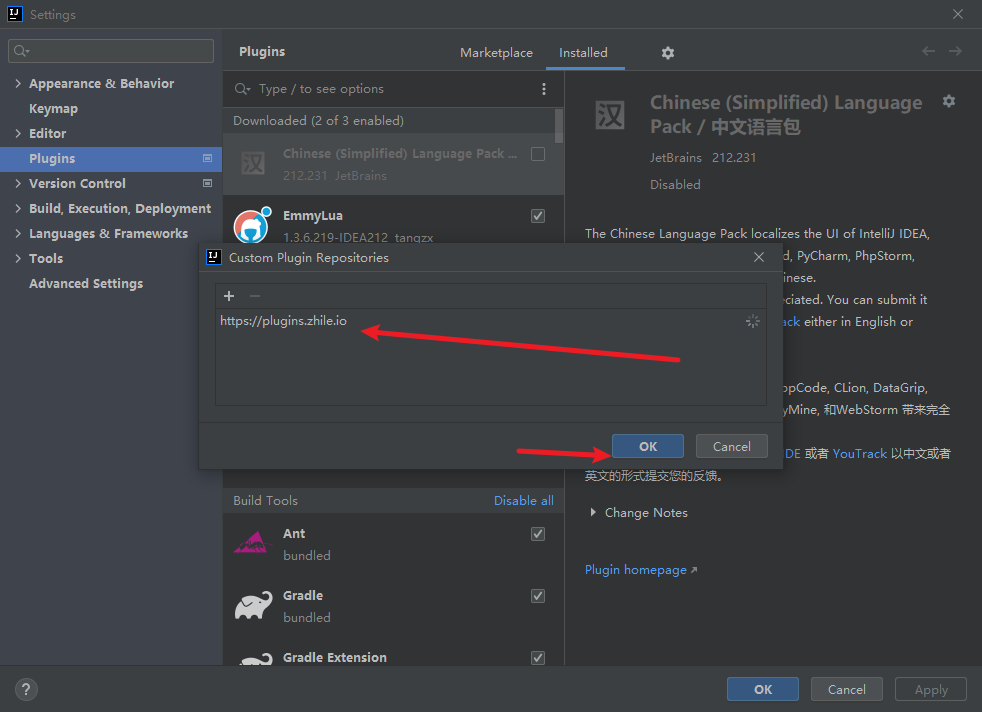Screen dimensions: 982x712
Task: Click the plugin search magnifier icon
Action: pos(242,89)
